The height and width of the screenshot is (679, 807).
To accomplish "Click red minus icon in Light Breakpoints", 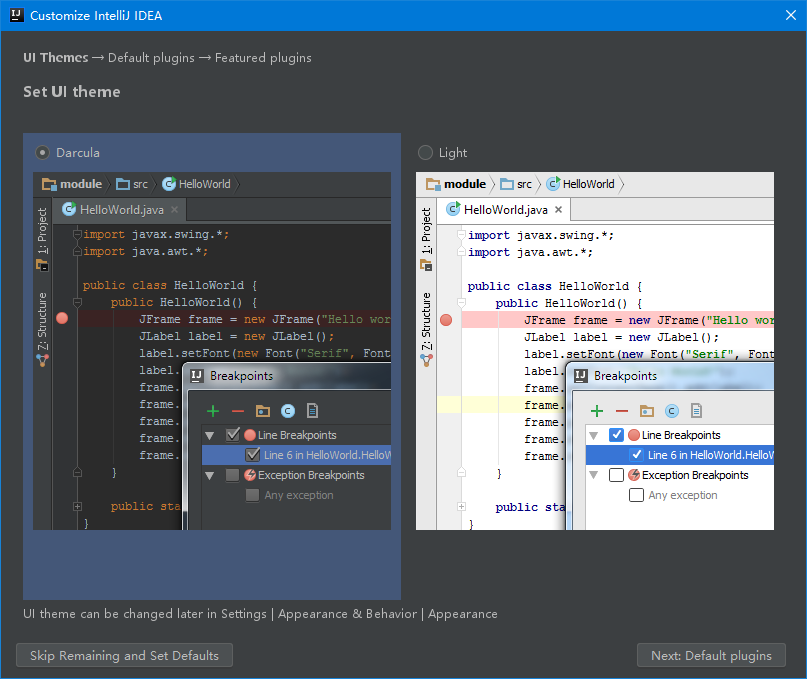I will [622, 411].
